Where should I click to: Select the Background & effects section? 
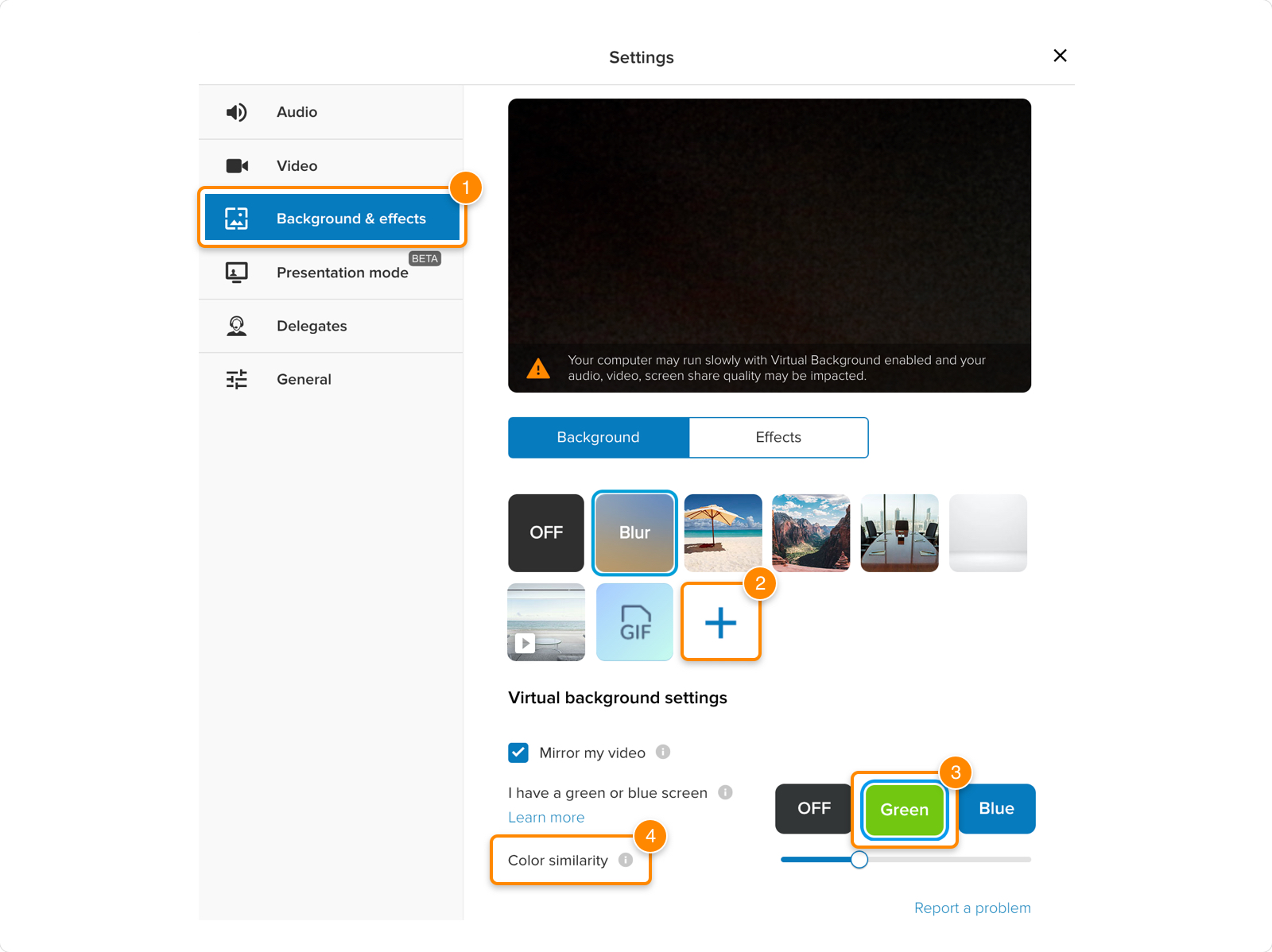pos(332,218)
